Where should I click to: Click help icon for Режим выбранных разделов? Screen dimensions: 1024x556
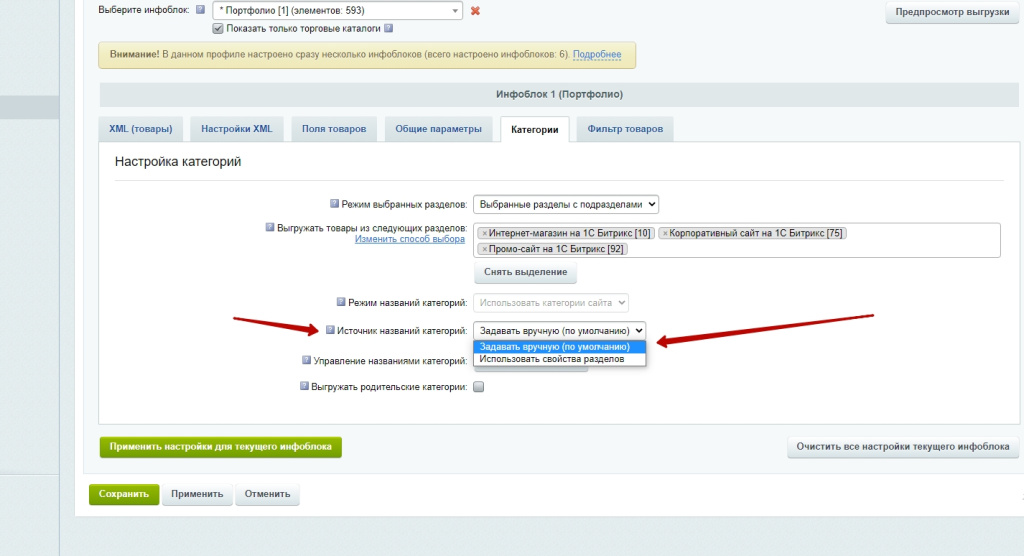tap(334, 204)
